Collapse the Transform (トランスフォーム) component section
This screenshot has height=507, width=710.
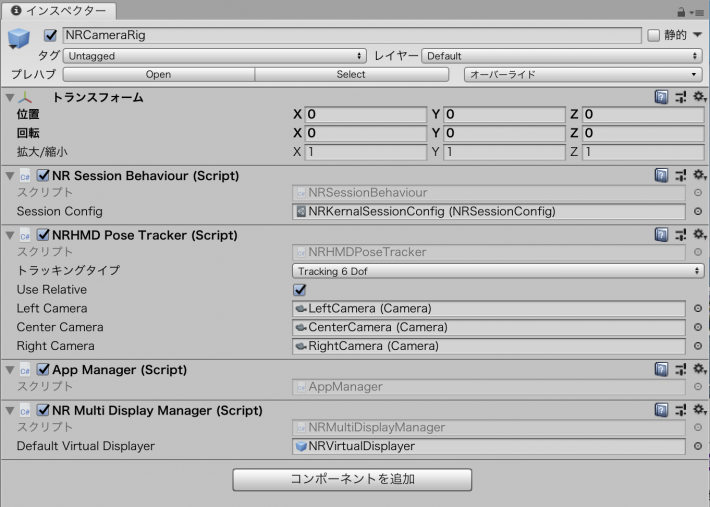click(x=10, y=97)
